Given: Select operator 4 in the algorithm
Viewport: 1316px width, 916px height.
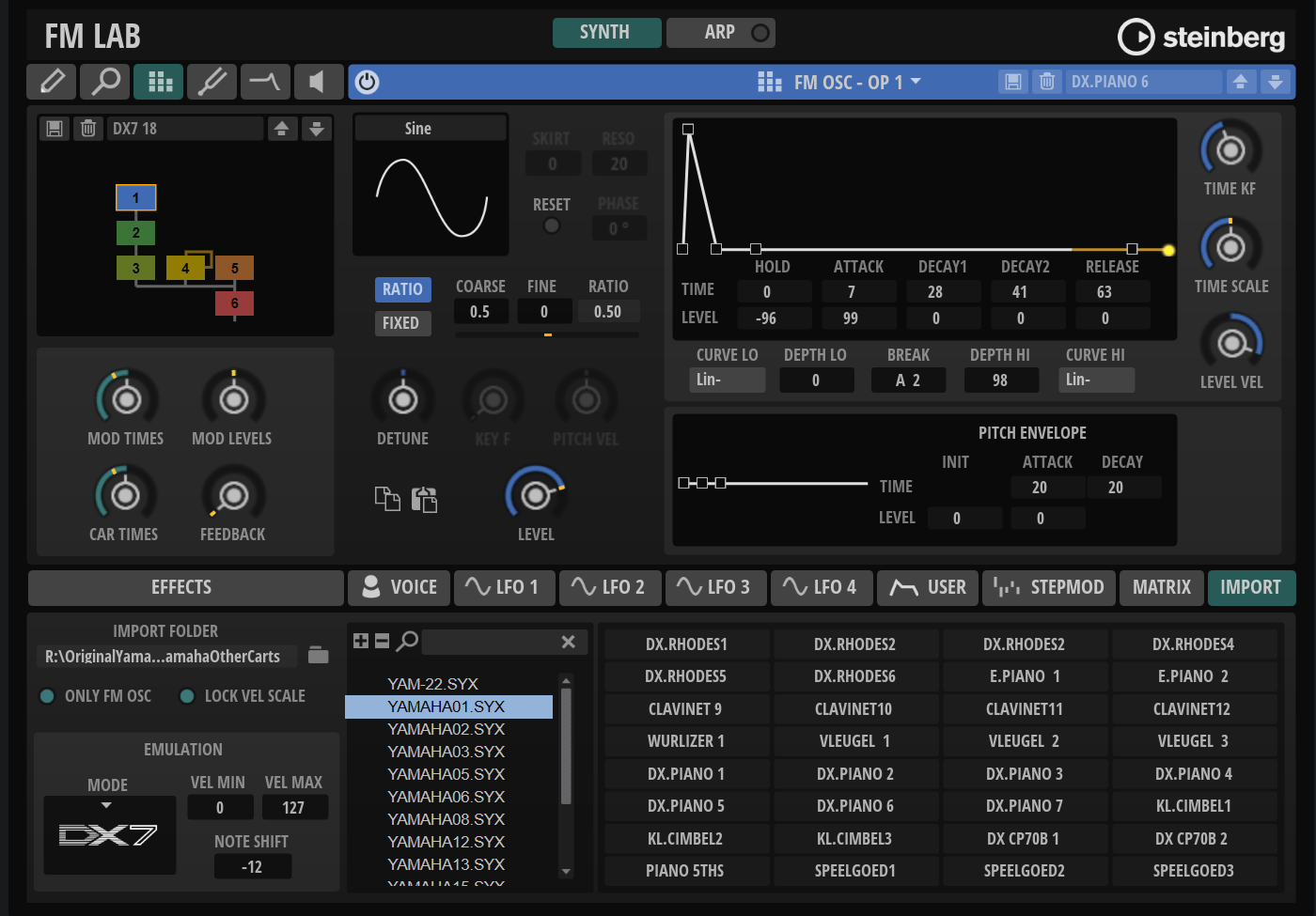Looking at the screenshot, I should [185, 268].
